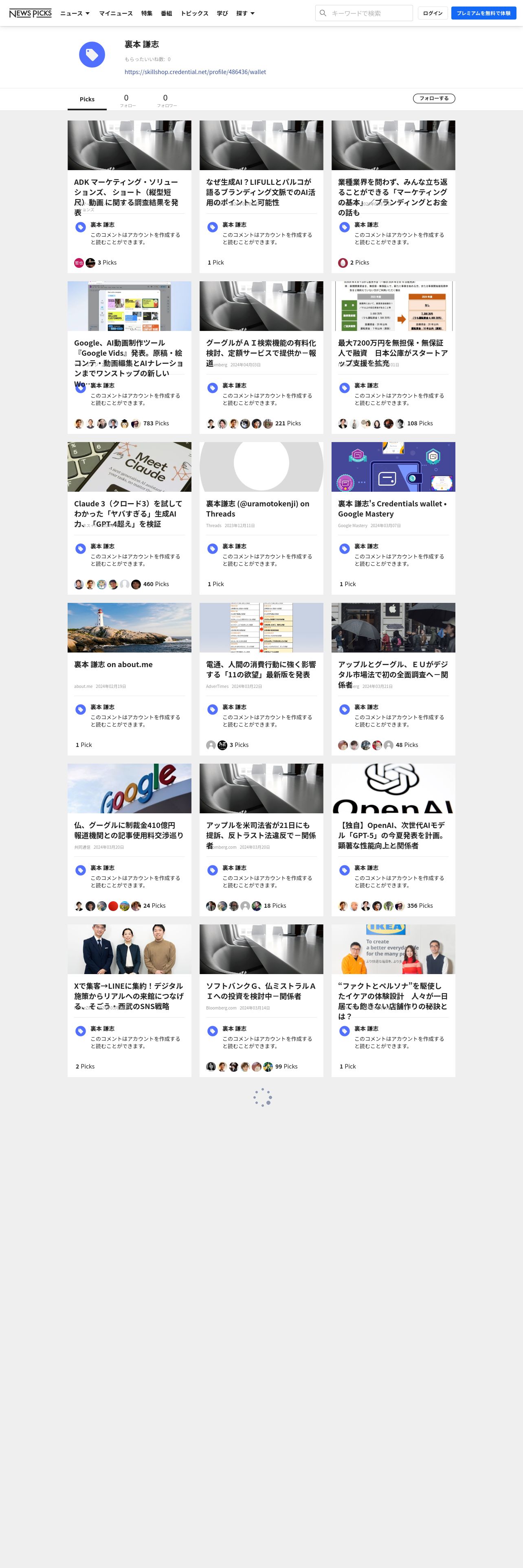
Task: Click 18 Picks on アップル提訴 card
Action: click(x=275, y=905)
